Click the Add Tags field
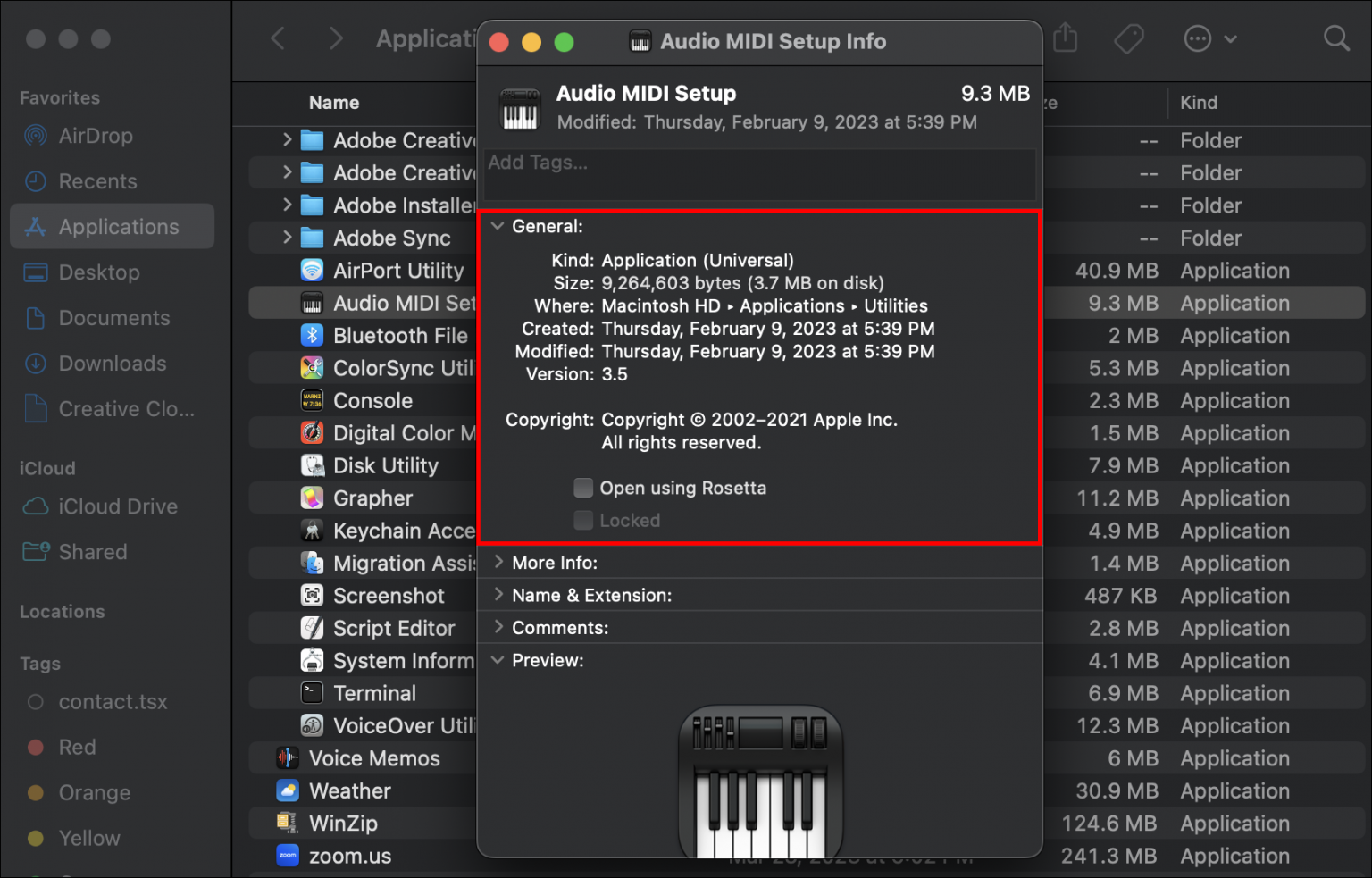Screen dimensions: 1372x878 [x=759, y=163]
